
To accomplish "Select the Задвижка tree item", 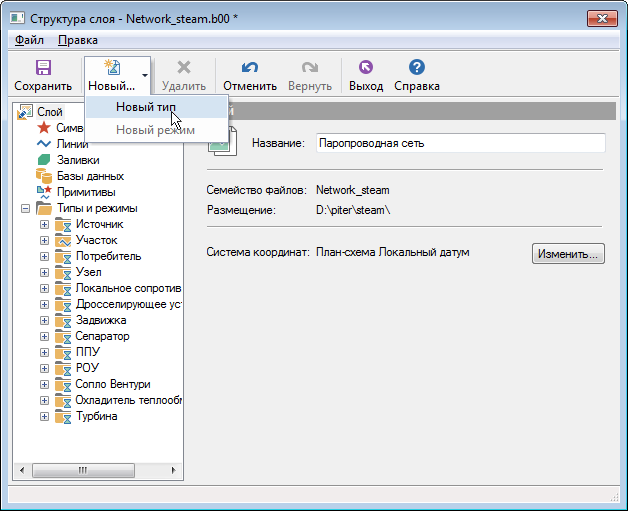I will click(100, 320).
